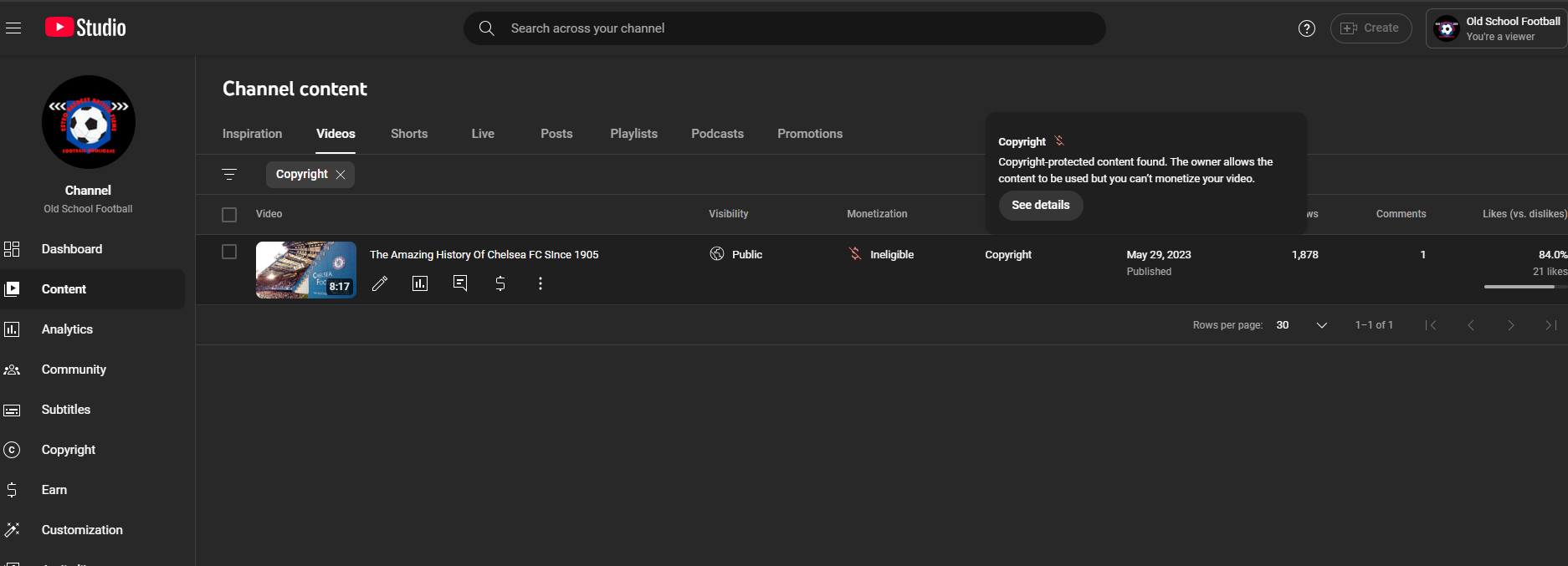Click the Copyright restriction text in row
Viewport: 1568px width, 566px height.
[x=1008, y=254]
